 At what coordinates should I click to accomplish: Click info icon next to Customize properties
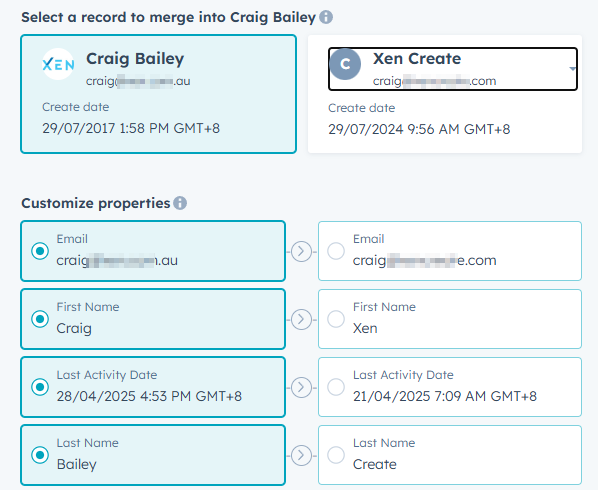point(180,203)
